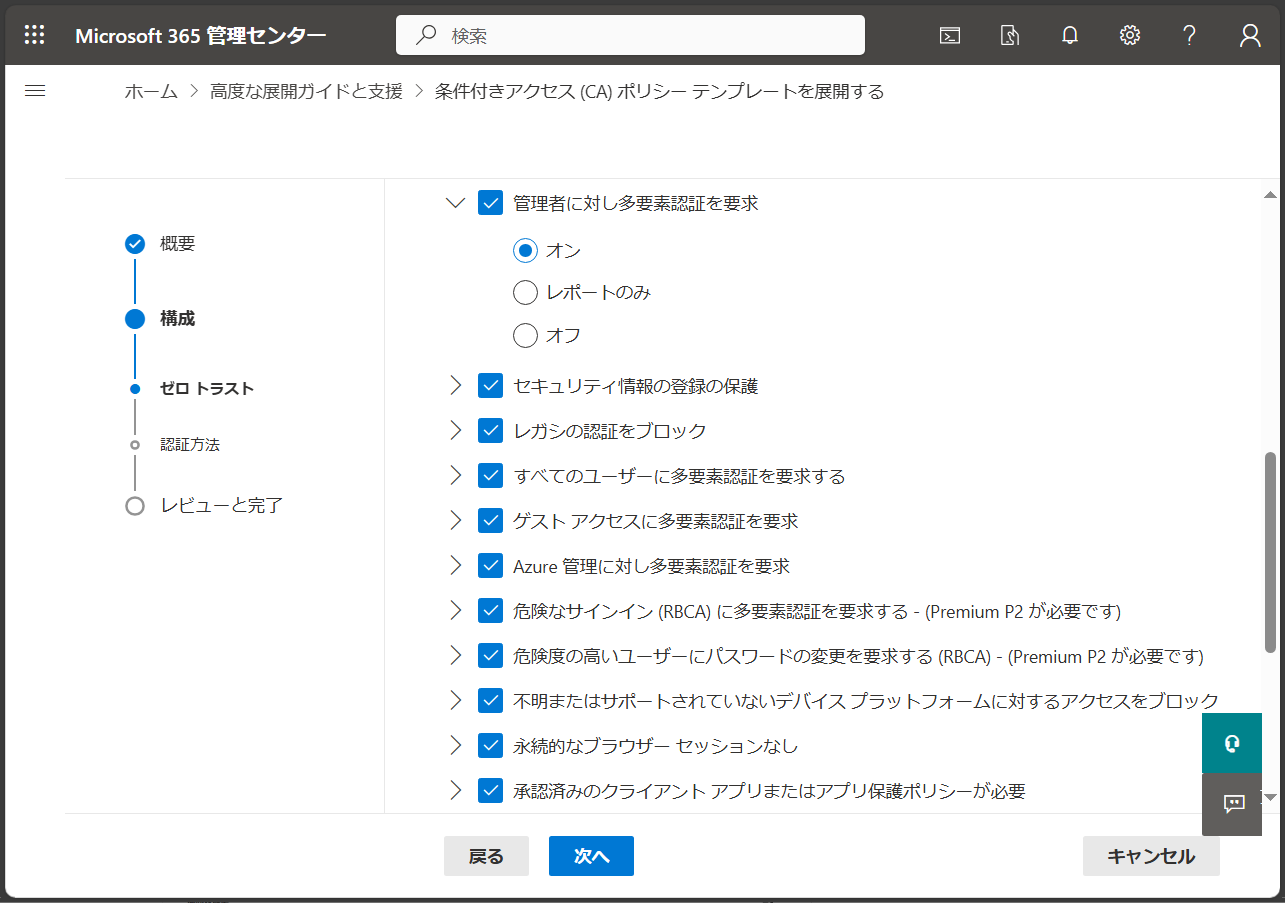This screenshot has height=903, width=1285.
Task: Click inside the 検索 search field
Action: pos(630,35)
